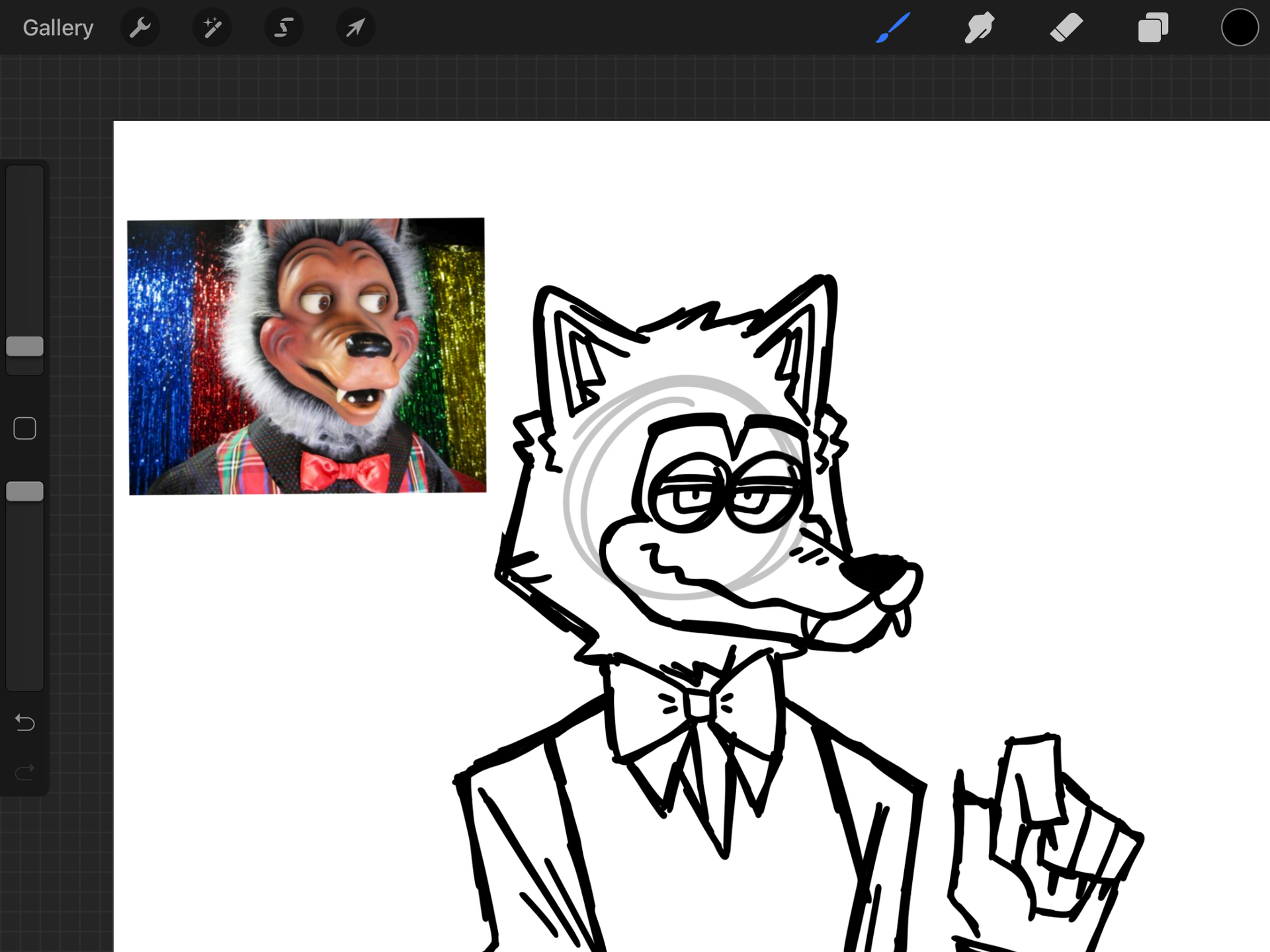Viewport: 1270px width, 952px height.
Task: Tap the Modify square button in sidebar
Action: click(25, 428)
